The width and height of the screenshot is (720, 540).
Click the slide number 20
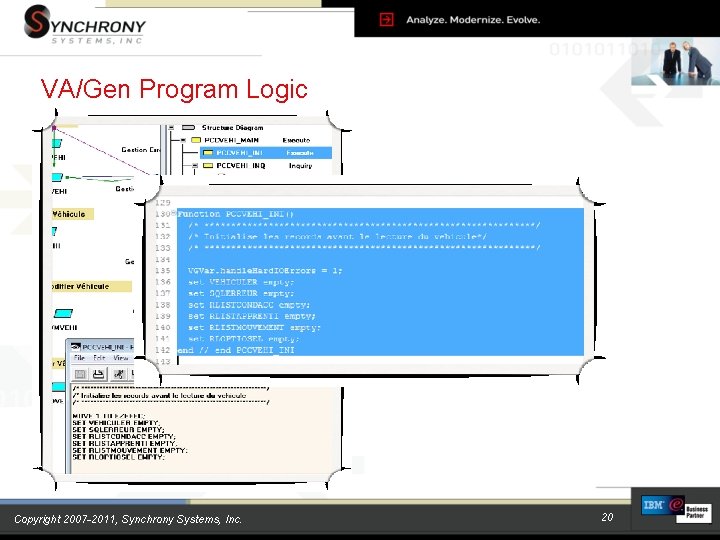[x=607, y=517]
